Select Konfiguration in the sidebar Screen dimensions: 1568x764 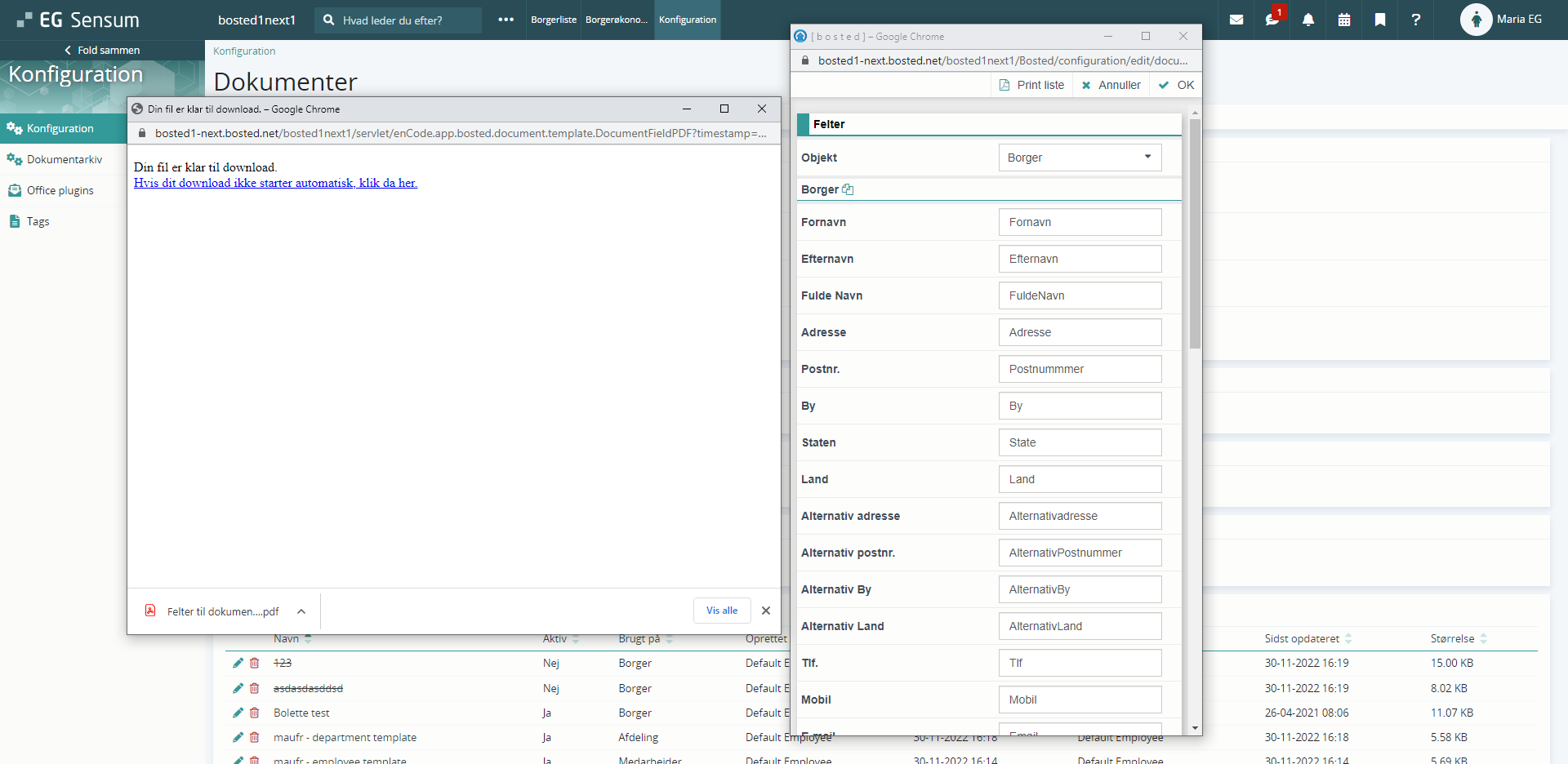pyautogui.click(x=64, y=128)
